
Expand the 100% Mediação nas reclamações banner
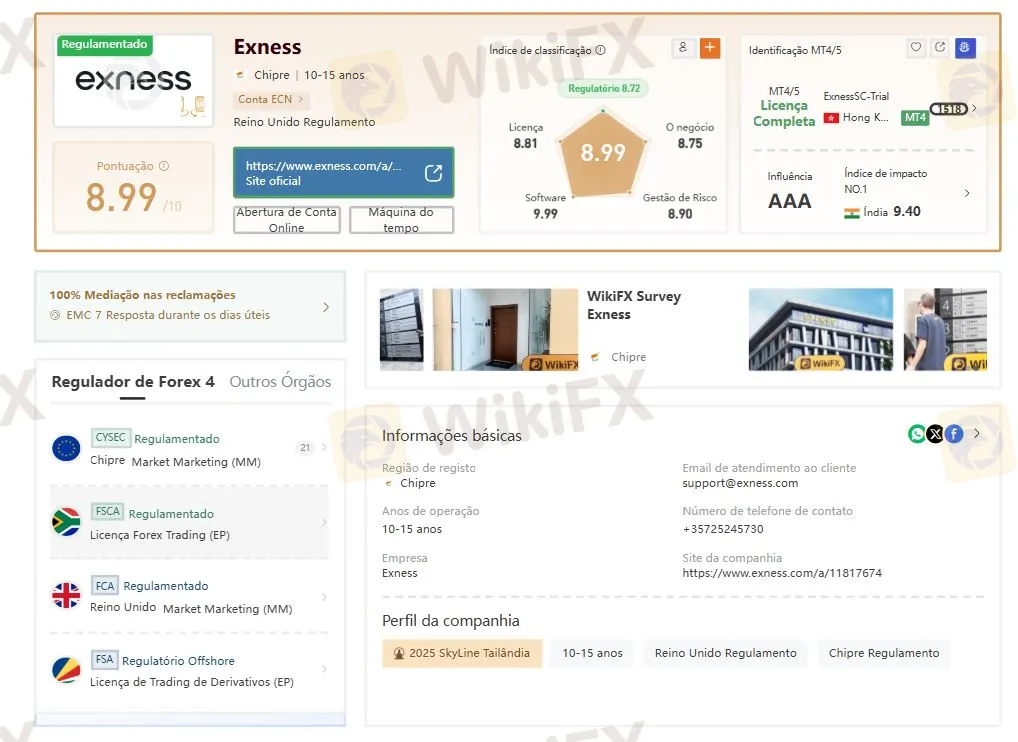(190, 306)
